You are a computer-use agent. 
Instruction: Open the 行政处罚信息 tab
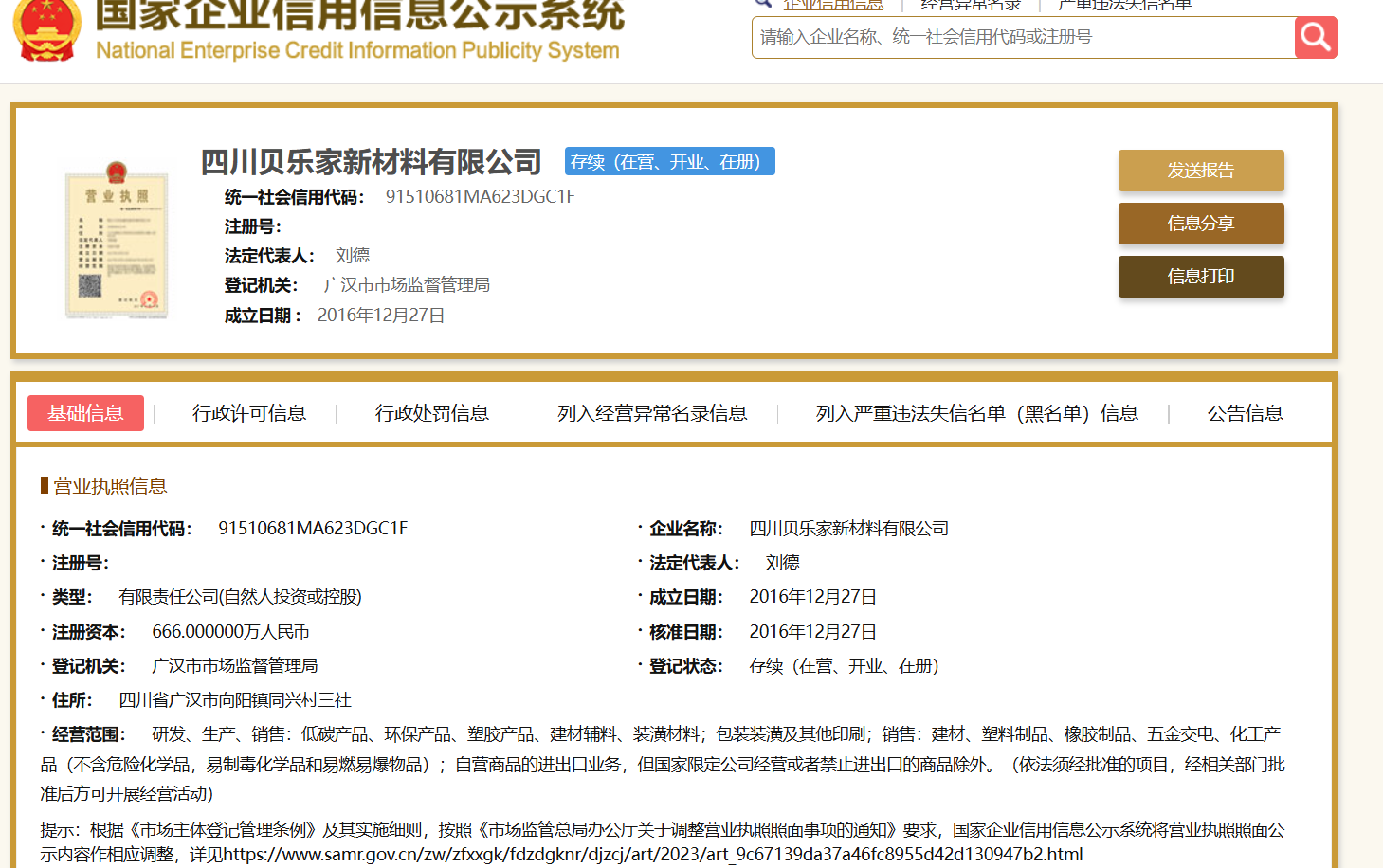pos(432,413)
